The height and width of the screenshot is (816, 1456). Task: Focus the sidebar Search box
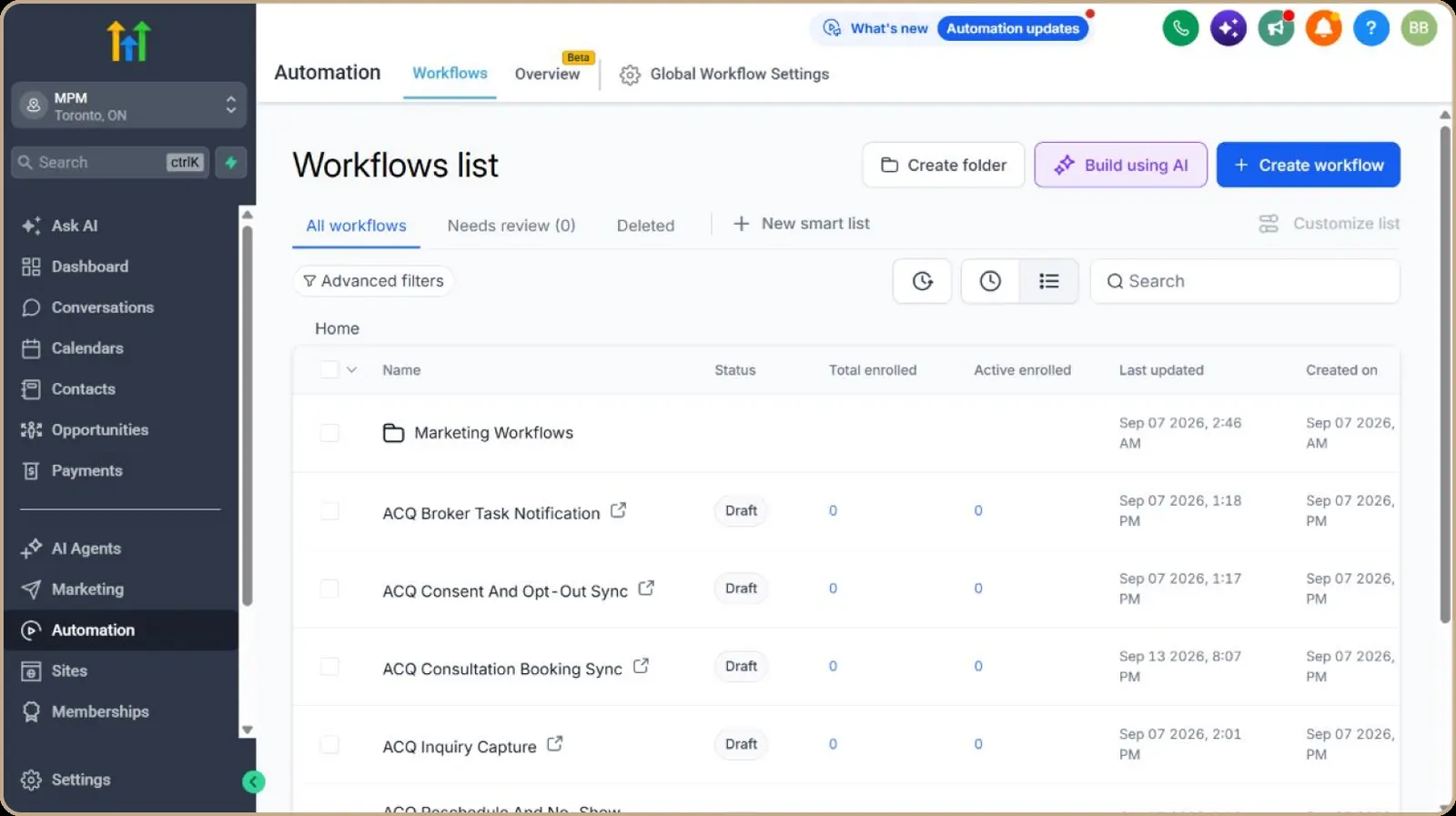(x=110, y=162)
